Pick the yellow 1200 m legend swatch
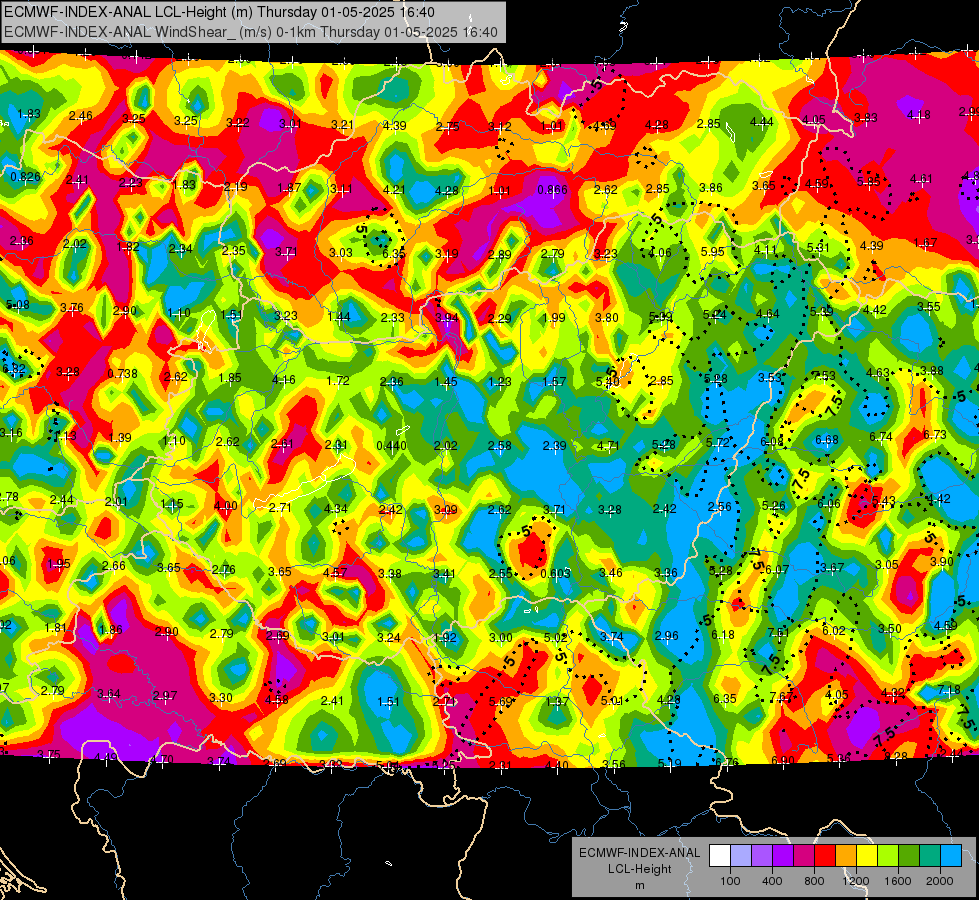 tap(867, 855)
